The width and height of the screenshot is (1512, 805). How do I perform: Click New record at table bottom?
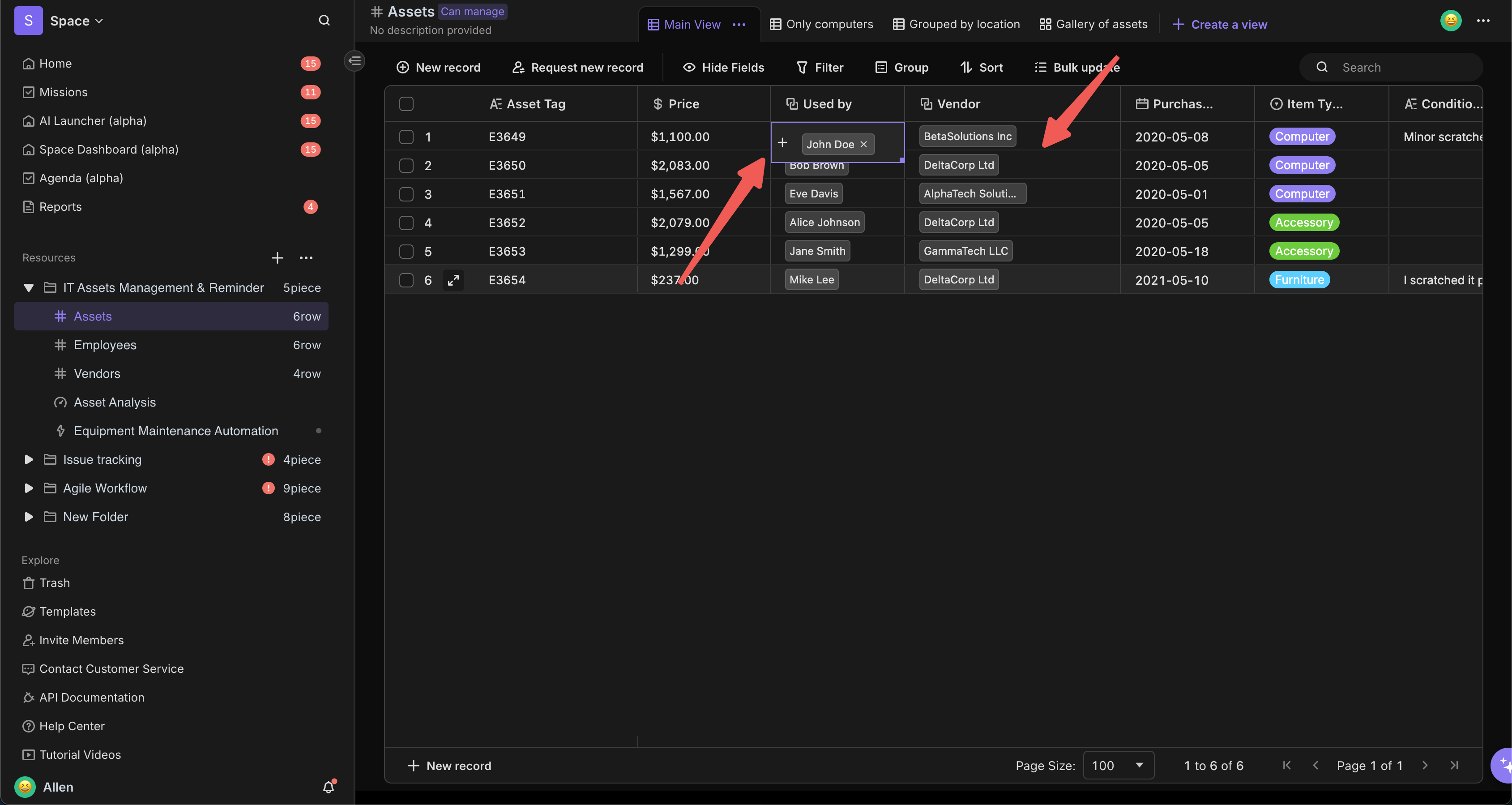(x=449, y=766)
